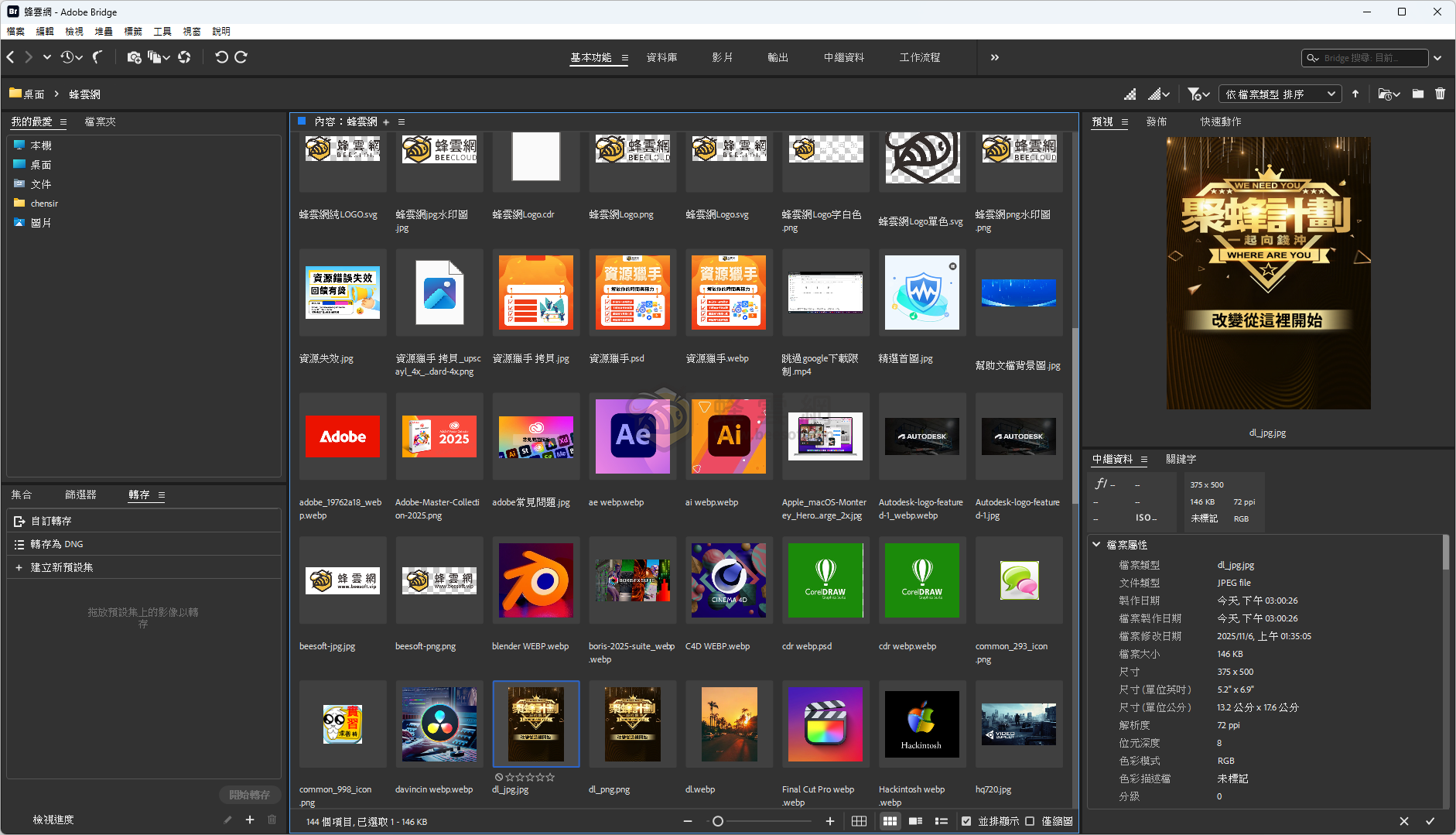This screenshot has width=1456, height=835.
Task: Click 自訂轉存 export preset
Action: pyautogui.click(x=144, y=522)
